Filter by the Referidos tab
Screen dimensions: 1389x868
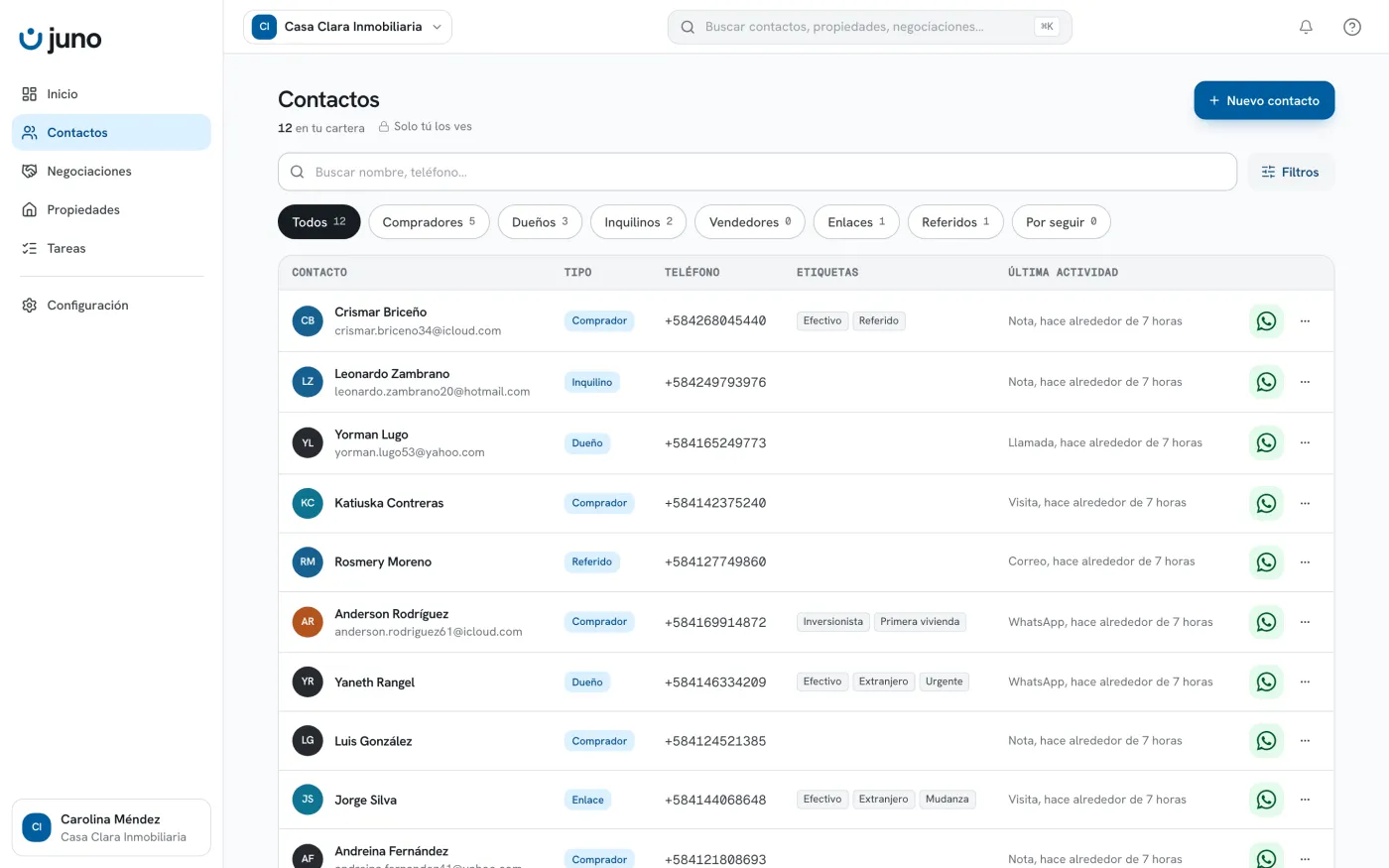[x=955, y=222]
